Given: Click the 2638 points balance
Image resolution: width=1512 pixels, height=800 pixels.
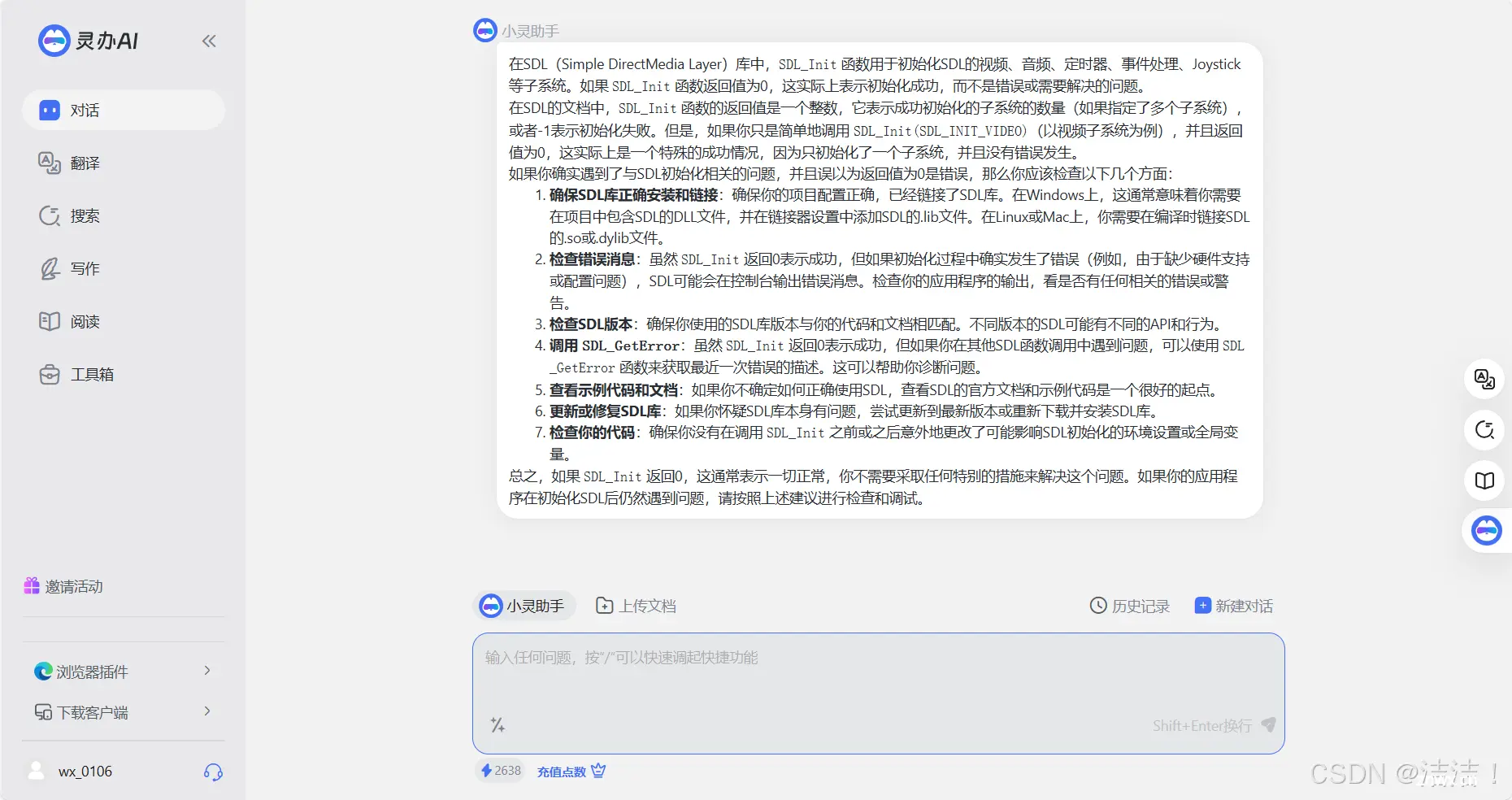Looking at the screenshot, I should click(501, 770).
